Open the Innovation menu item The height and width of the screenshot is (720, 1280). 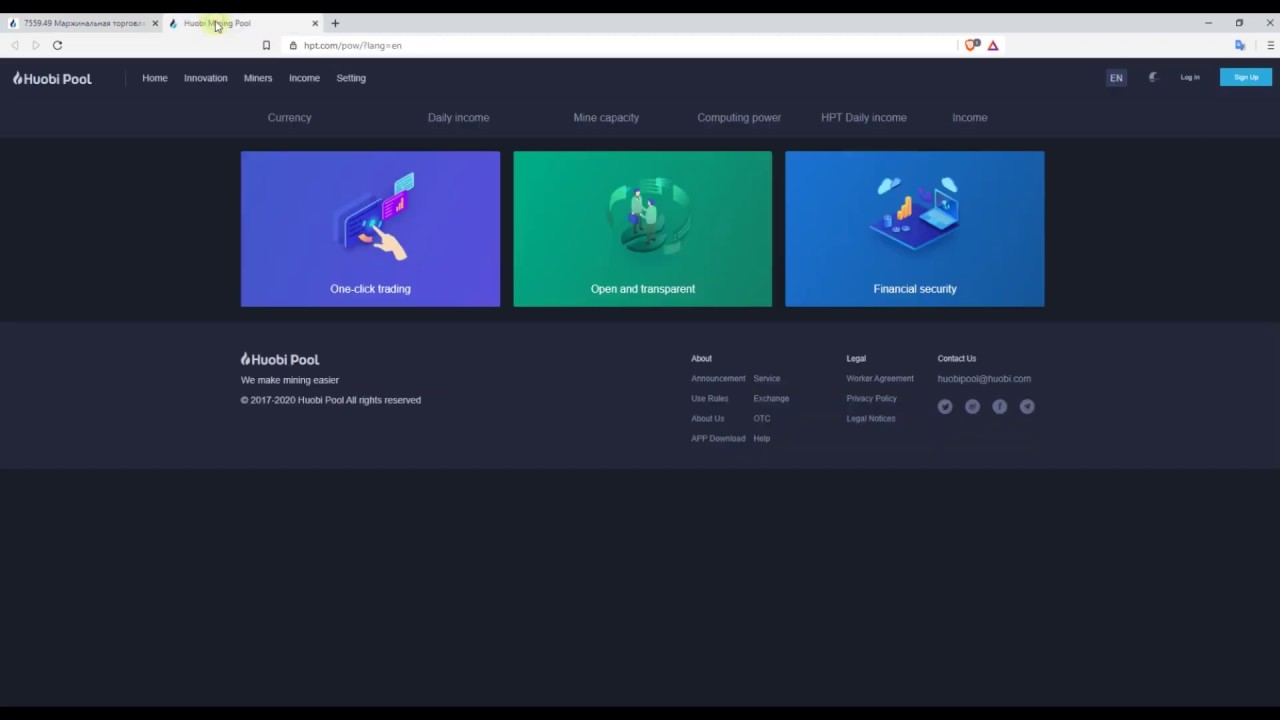coord(205,78)
